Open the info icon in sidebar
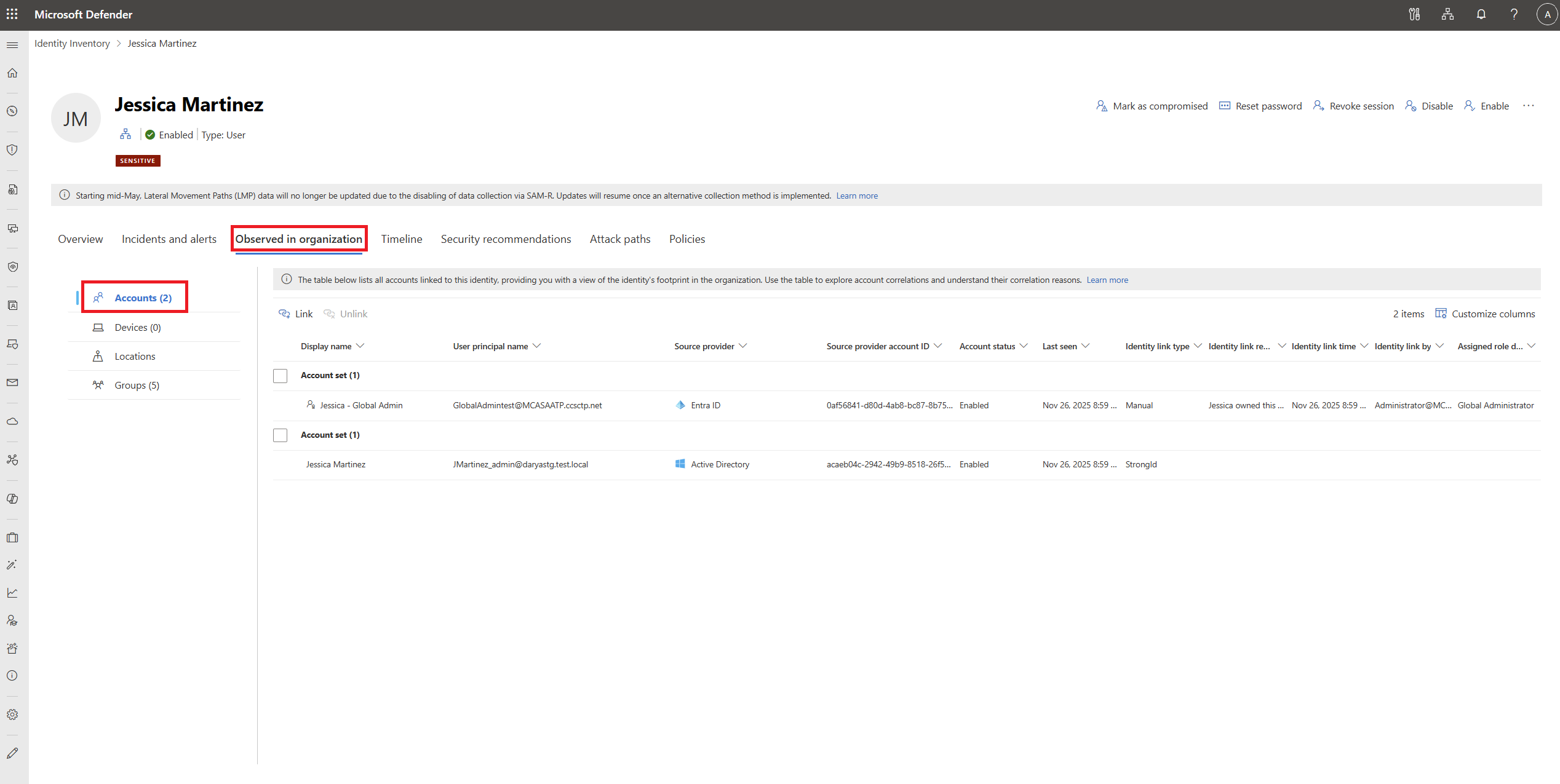Screen dimensions: 1560x784 (12, 676)
